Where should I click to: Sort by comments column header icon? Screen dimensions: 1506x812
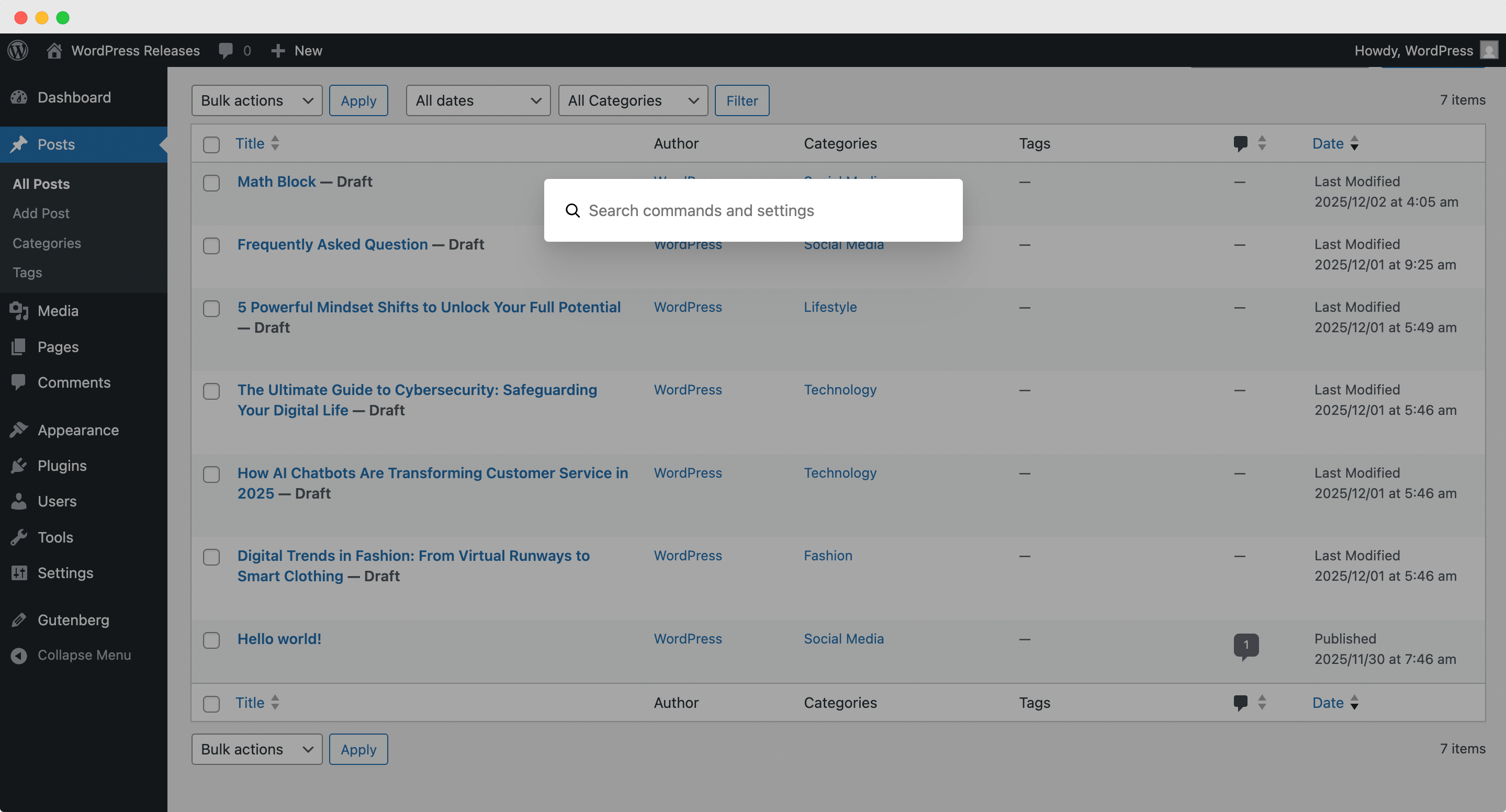pyautogui.click(x=1240, y=143)
